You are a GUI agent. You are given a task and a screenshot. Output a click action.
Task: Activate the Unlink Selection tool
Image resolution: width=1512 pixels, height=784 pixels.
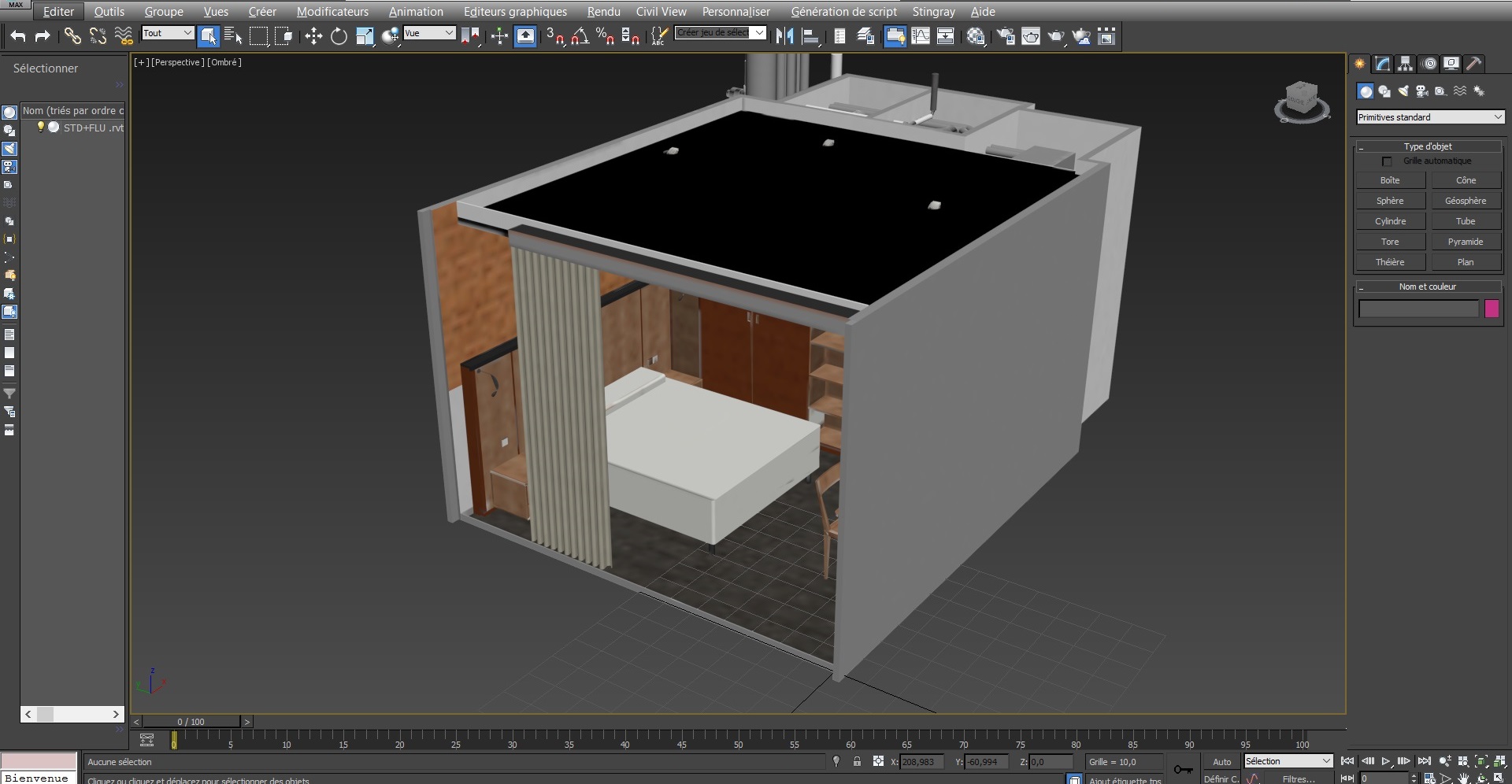[98, 35]
